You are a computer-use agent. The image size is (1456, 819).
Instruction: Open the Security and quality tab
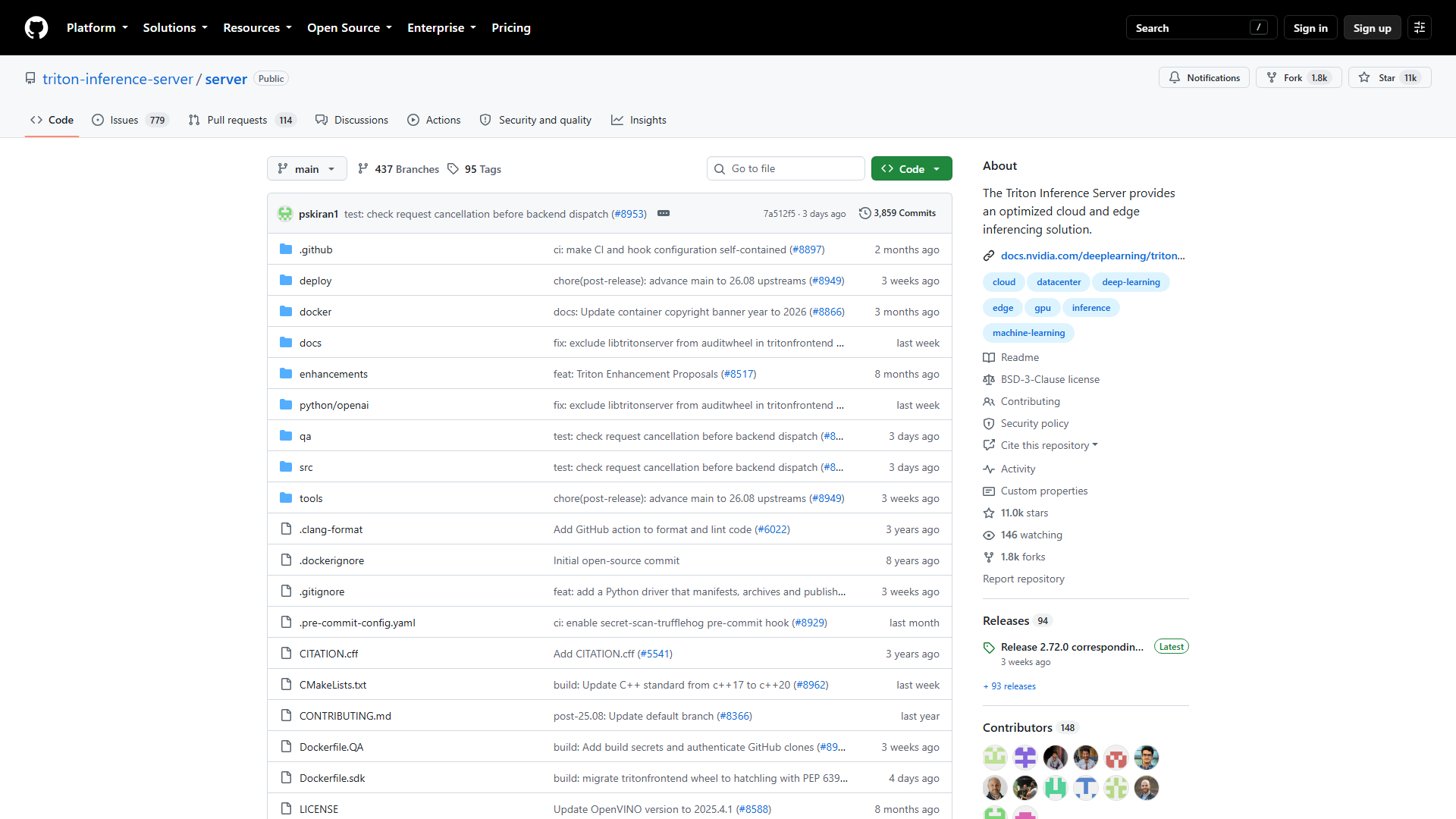pos(535,120)
